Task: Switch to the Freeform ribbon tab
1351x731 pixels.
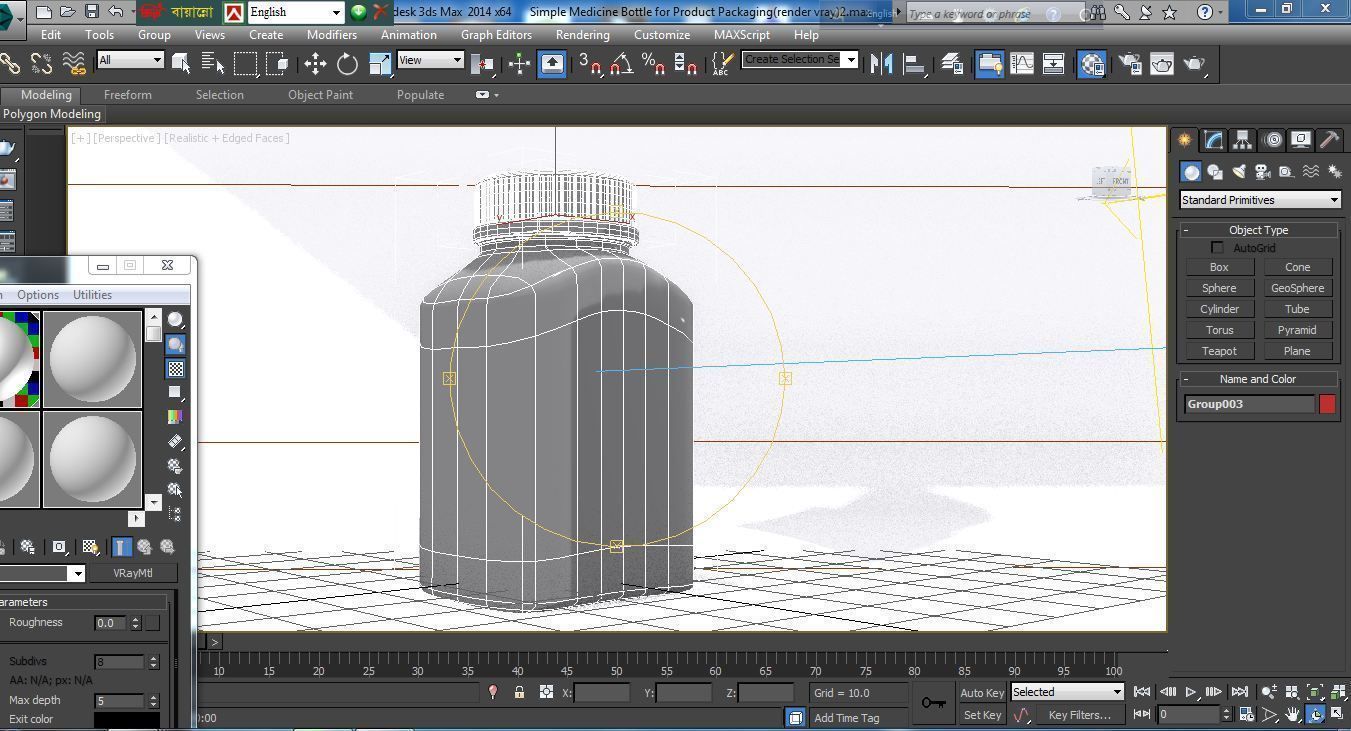Action: pyautogui.click(x=128, y=95)
